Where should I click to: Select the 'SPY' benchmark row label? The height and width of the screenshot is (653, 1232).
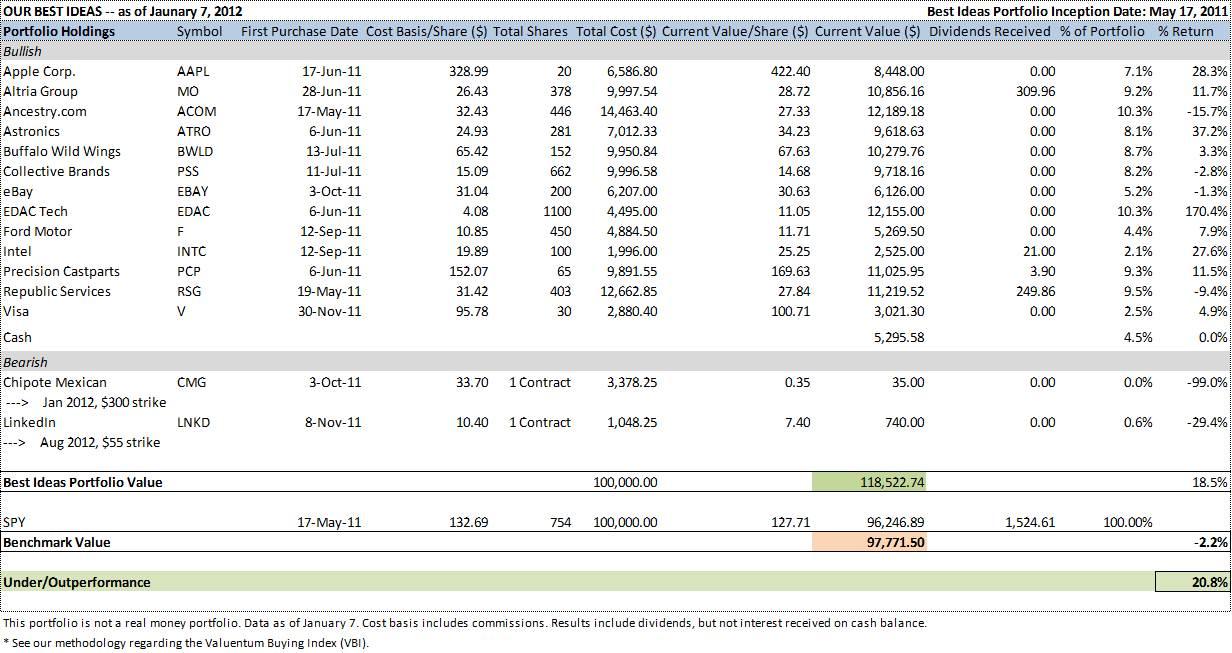(x=14, y=522)
